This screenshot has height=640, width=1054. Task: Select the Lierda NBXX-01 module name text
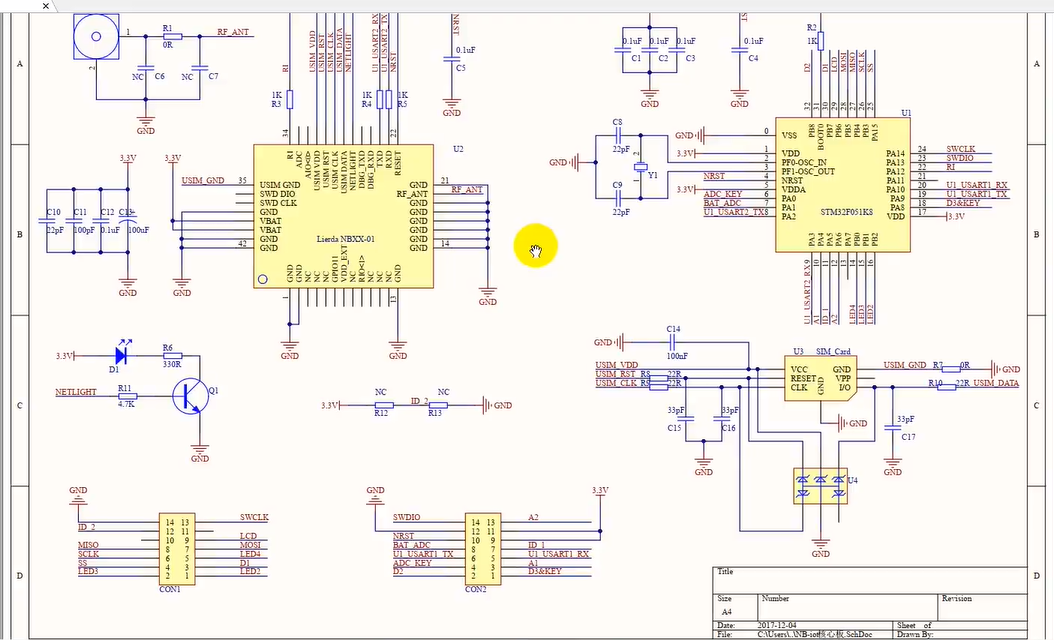coord(346,239)
